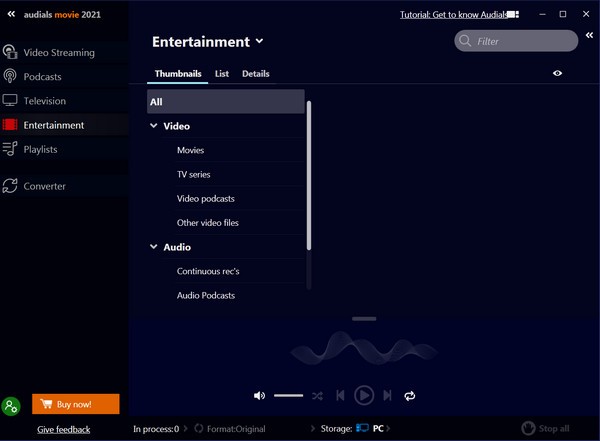Switch to the List tab
Viewport: 600px width, 441px height.
pyautogui.click(x=222, y=74)
